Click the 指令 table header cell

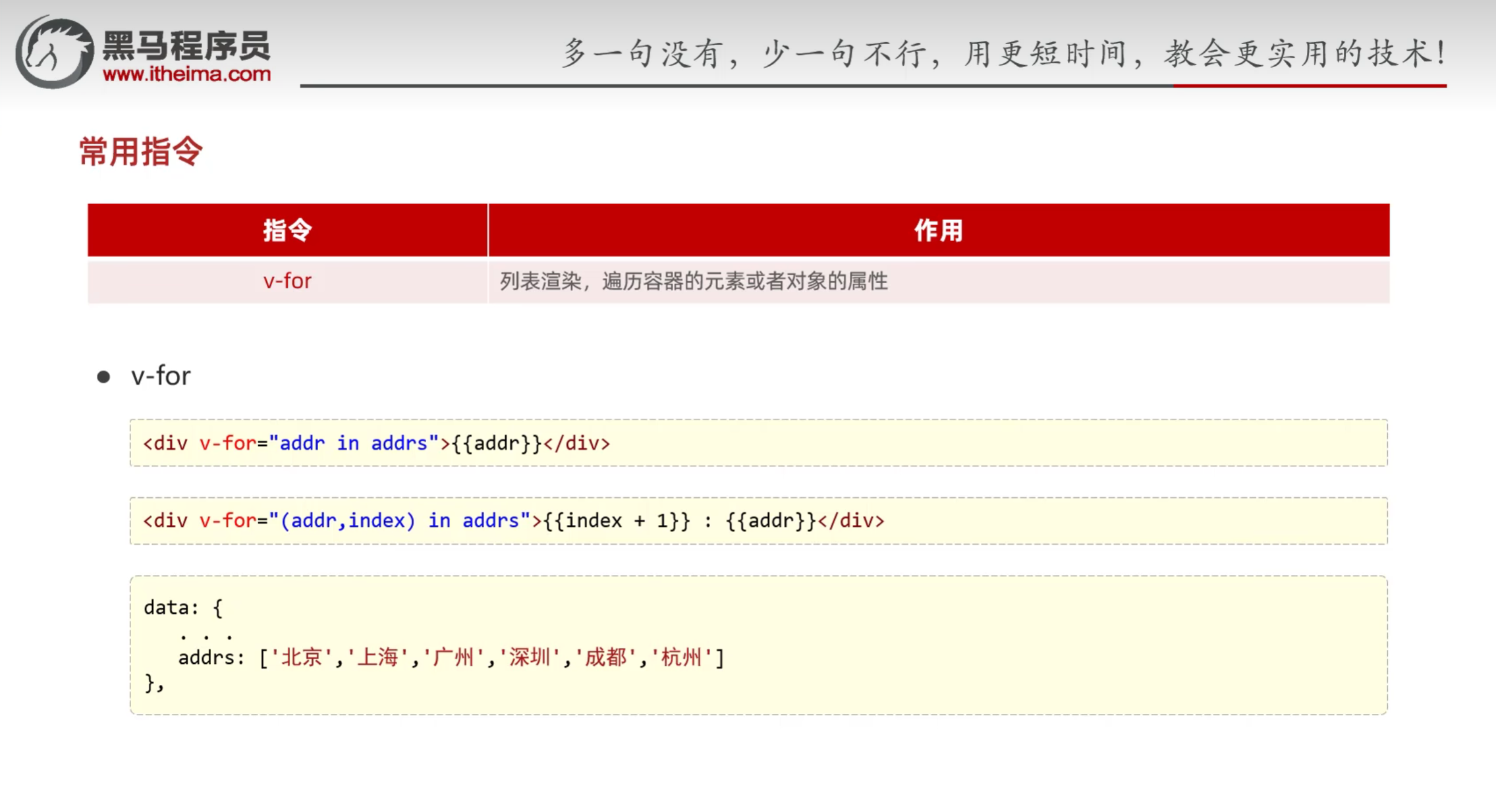click(x=287, y=230)
